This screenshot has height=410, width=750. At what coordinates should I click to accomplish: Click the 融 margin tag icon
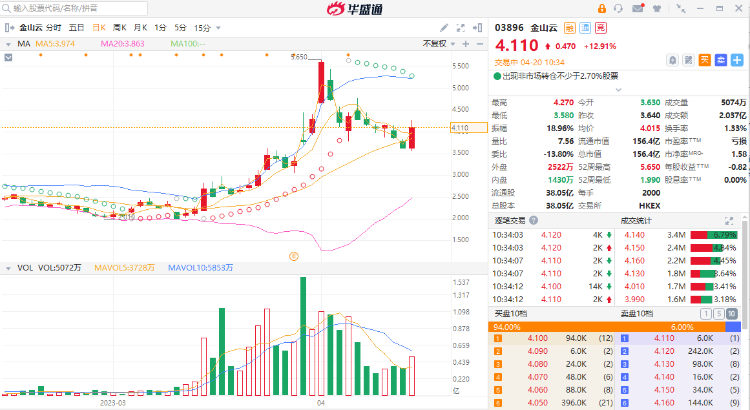569,28
